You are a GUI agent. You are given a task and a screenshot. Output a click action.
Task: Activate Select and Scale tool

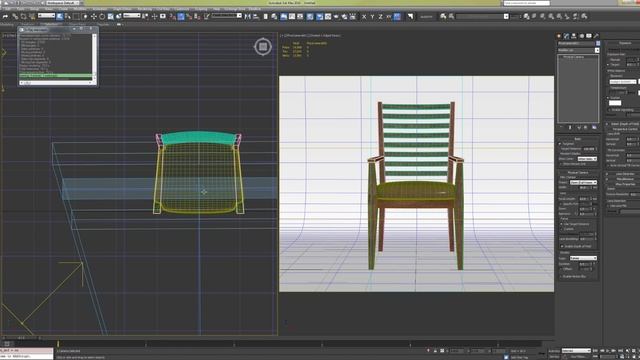point(110,16)
